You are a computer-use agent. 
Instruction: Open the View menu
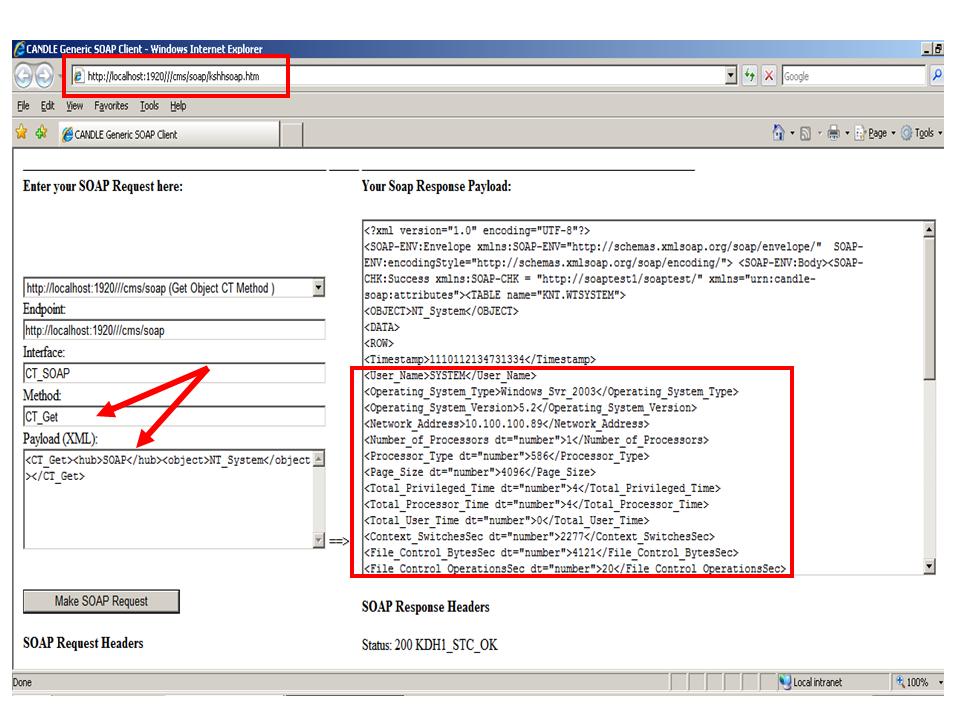click(75, 106)
